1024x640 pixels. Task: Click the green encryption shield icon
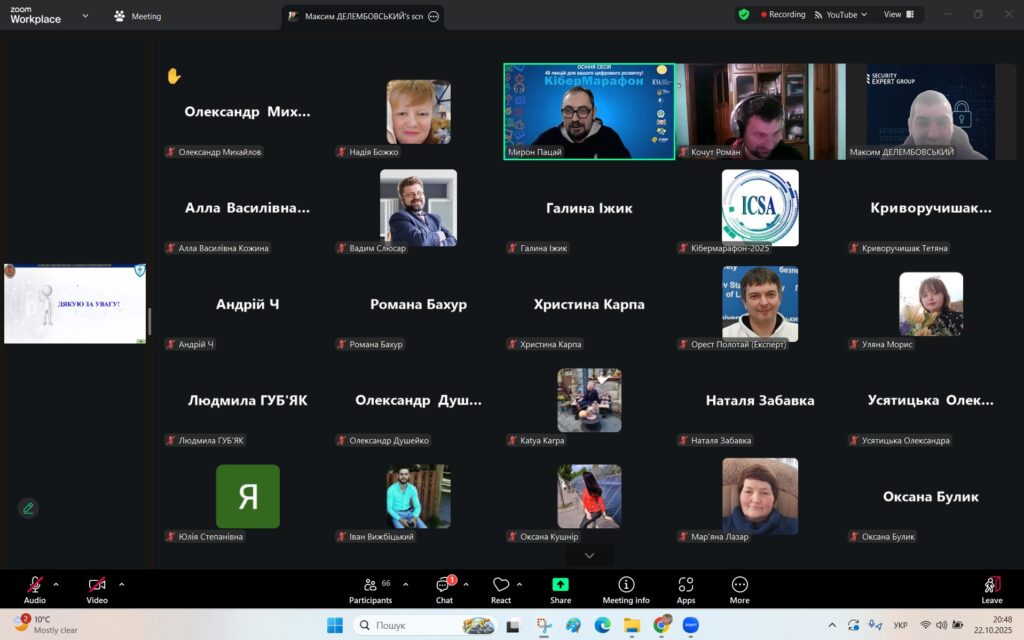point(744,15)
